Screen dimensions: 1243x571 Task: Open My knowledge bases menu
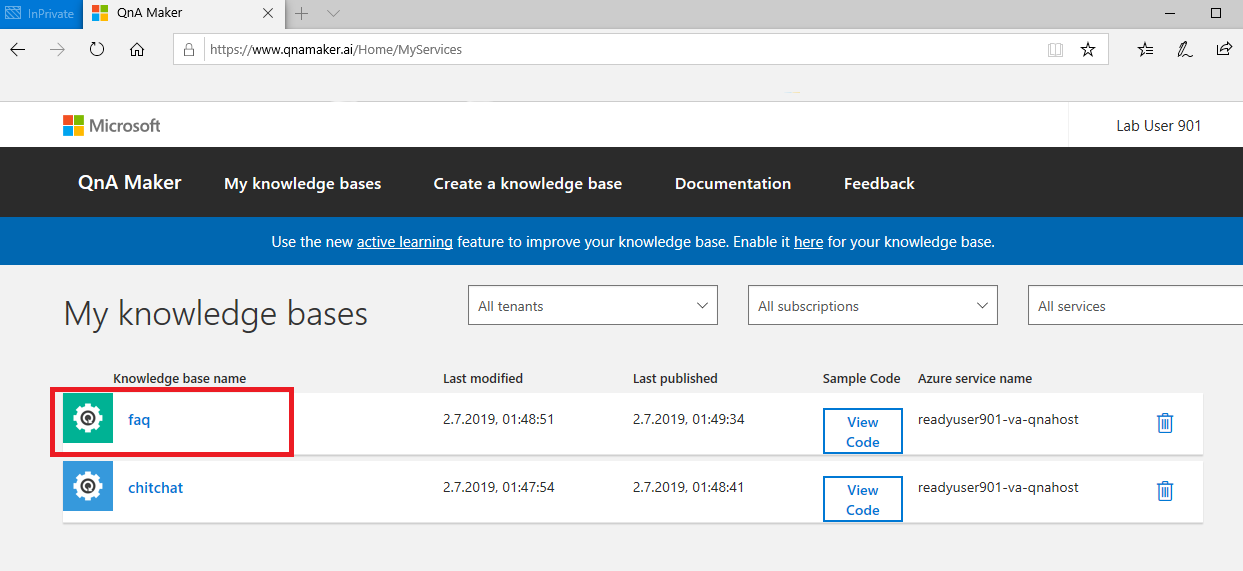[x=303, y=183]
